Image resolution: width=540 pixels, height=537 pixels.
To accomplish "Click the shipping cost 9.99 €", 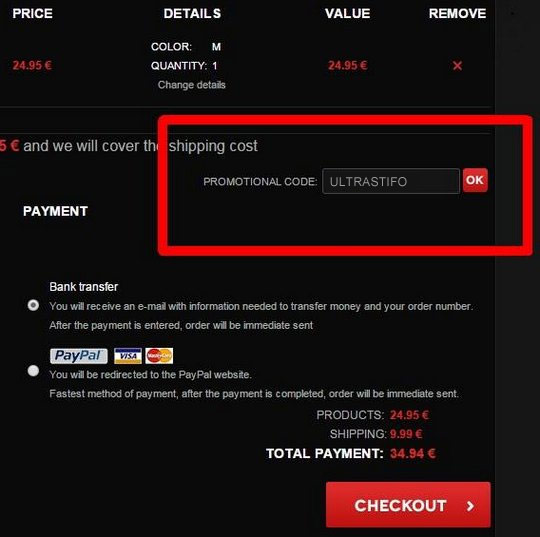I will [x=406, y=434].
